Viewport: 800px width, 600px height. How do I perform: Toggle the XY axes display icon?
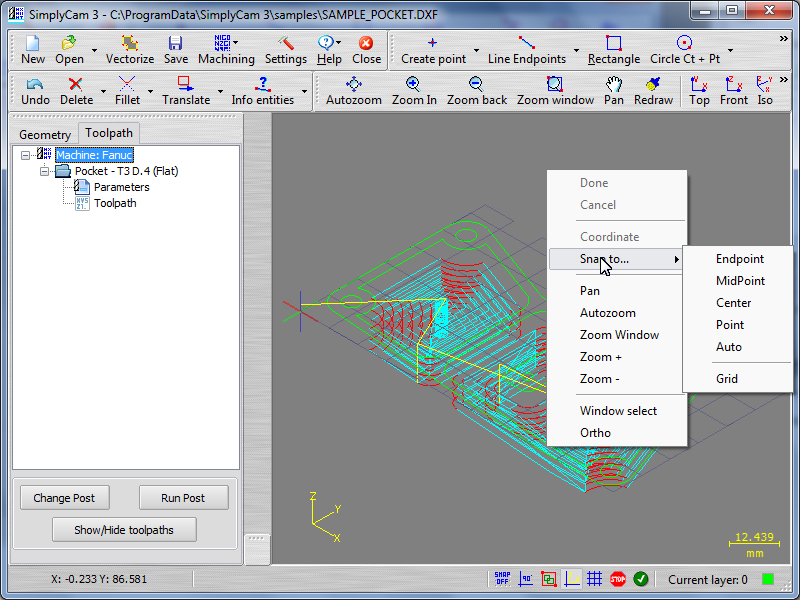tap(571, 579)
